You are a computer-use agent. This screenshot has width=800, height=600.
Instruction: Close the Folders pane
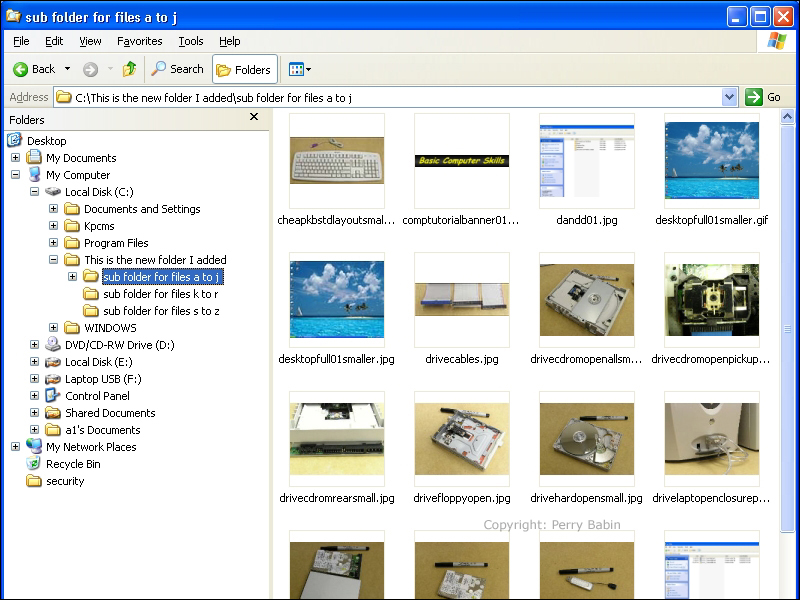(x=254, y=117)
